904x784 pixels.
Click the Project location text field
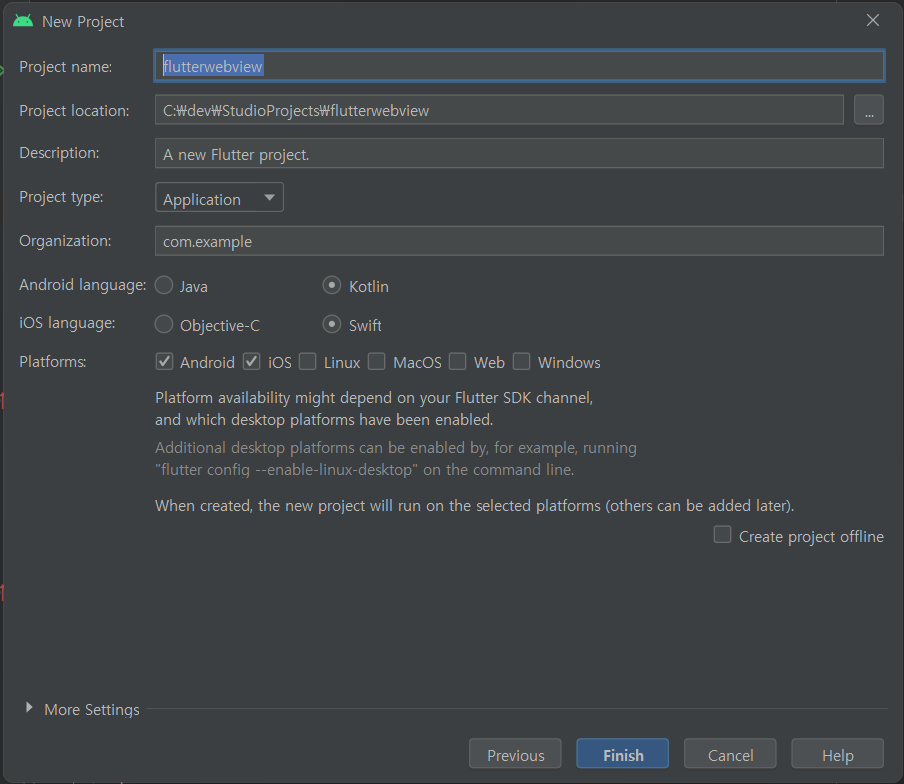click(499, 110)
